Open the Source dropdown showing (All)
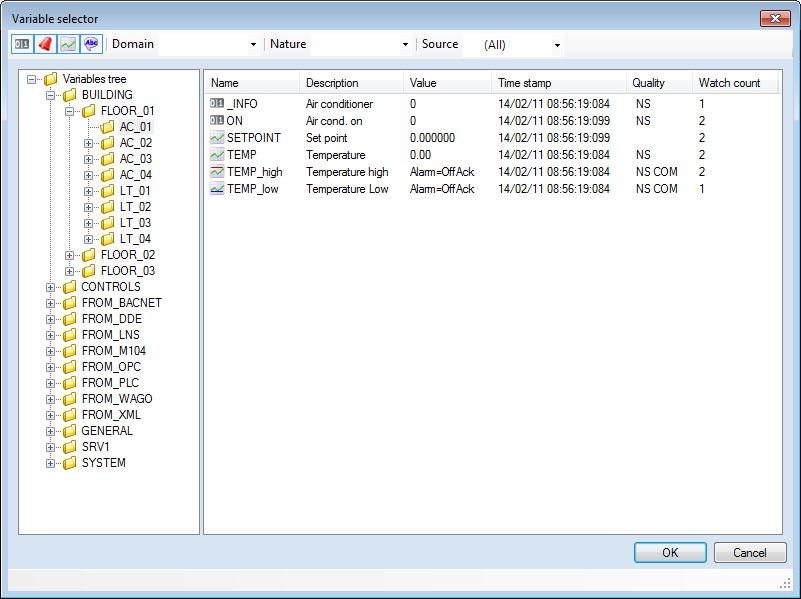Viewport: 801px width, 599px height. (x=520, y=45)
